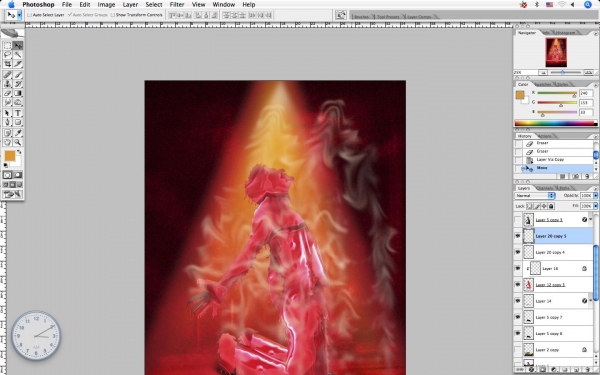The width and height of the screenshot is (600, 375).
Task: Select the Eraser tool
Action: [x=7, y=93]
